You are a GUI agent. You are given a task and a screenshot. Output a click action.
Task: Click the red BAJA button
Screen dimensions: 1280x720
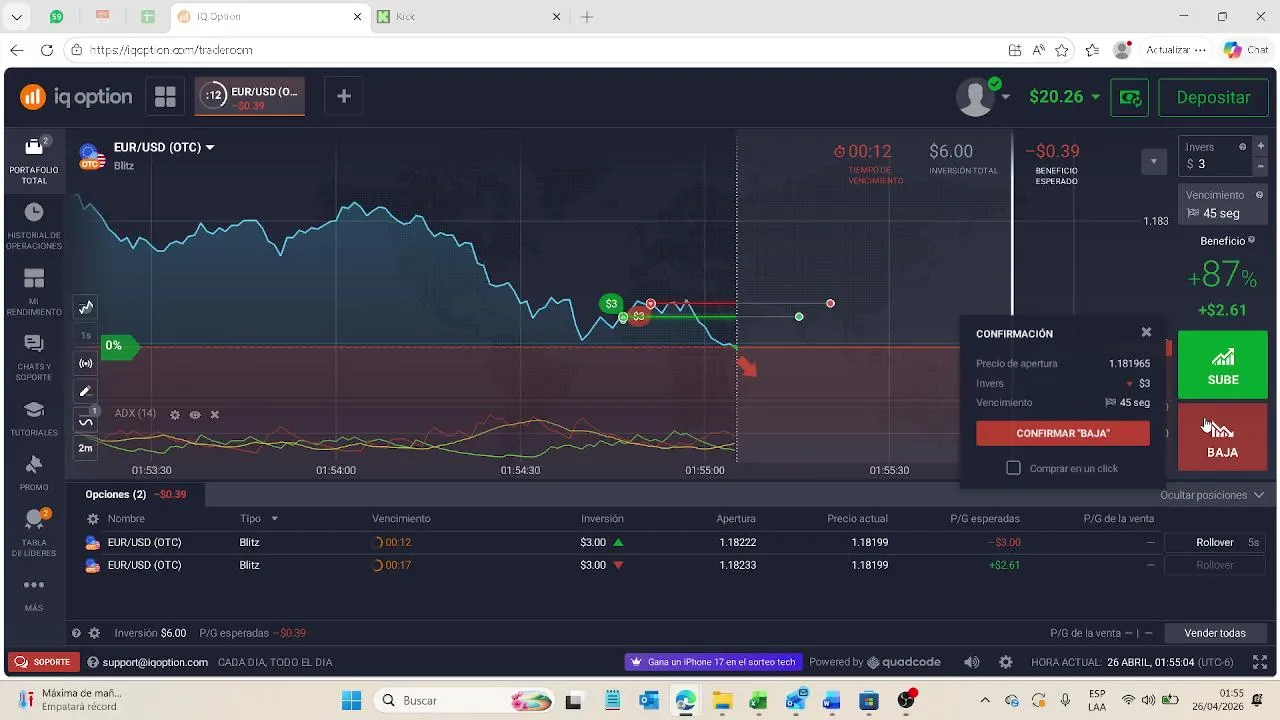coord(1222,437)
